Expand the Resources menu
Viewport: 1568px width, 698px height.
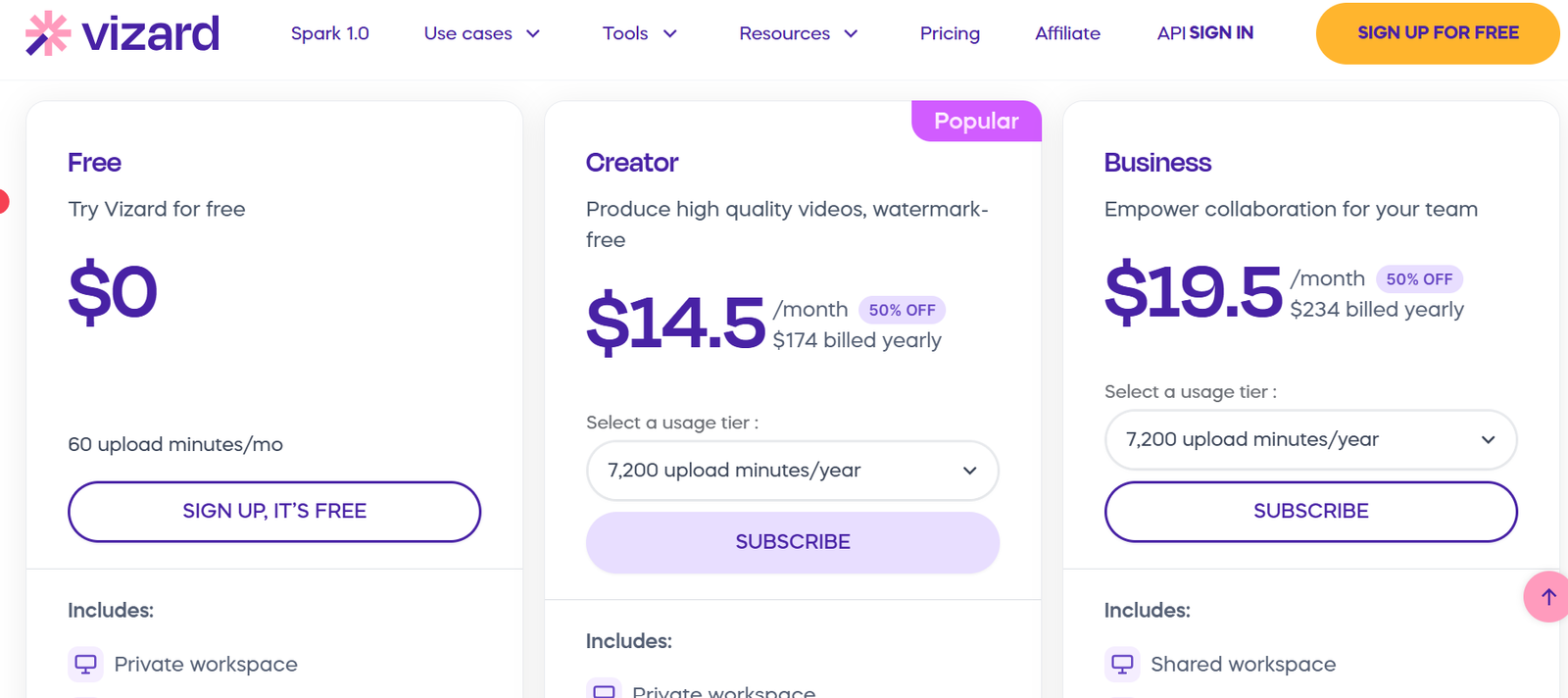799,33
